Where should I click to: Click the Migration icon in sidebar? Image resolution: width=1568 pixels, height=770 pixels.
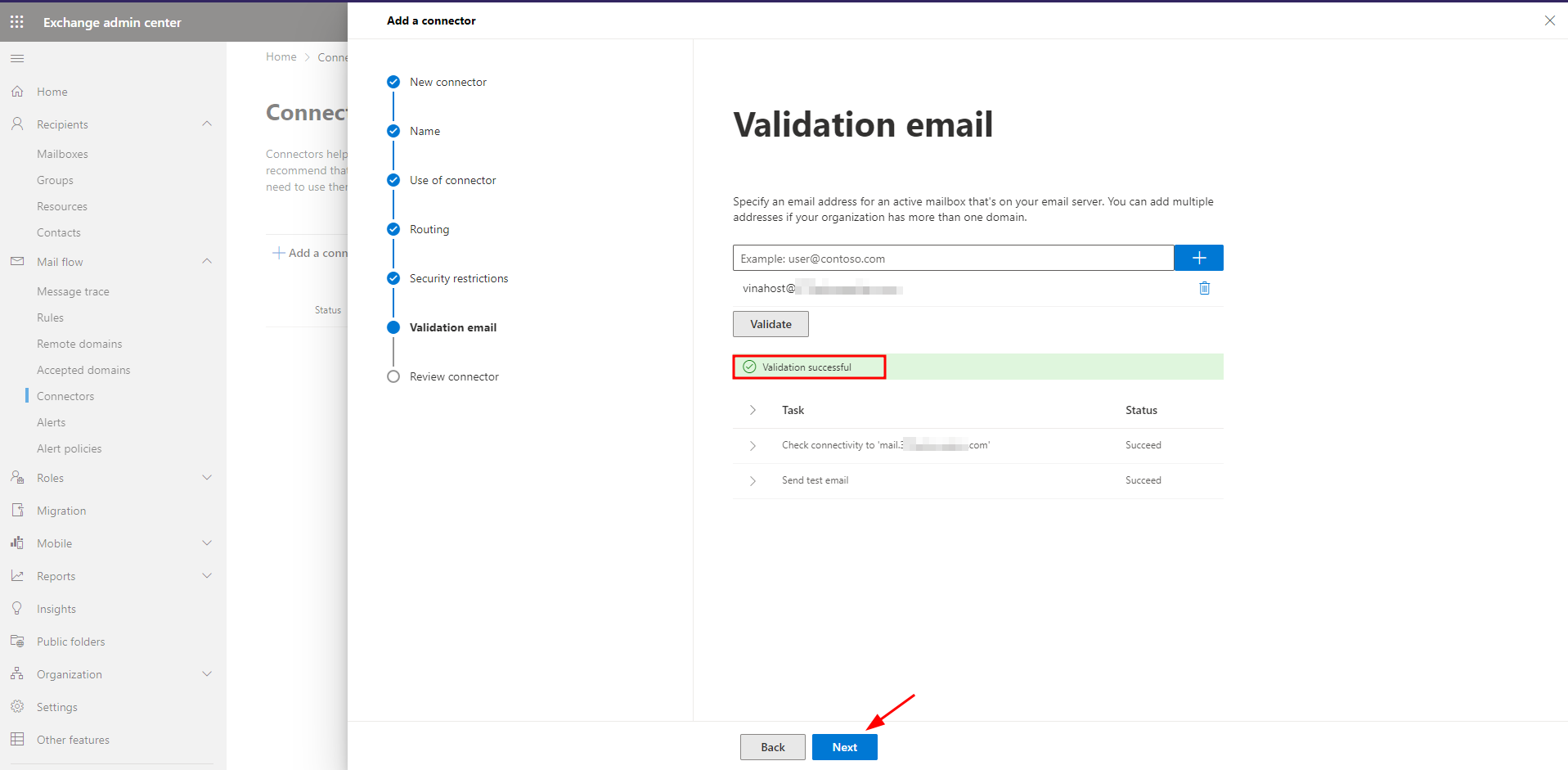coord(17,511)
